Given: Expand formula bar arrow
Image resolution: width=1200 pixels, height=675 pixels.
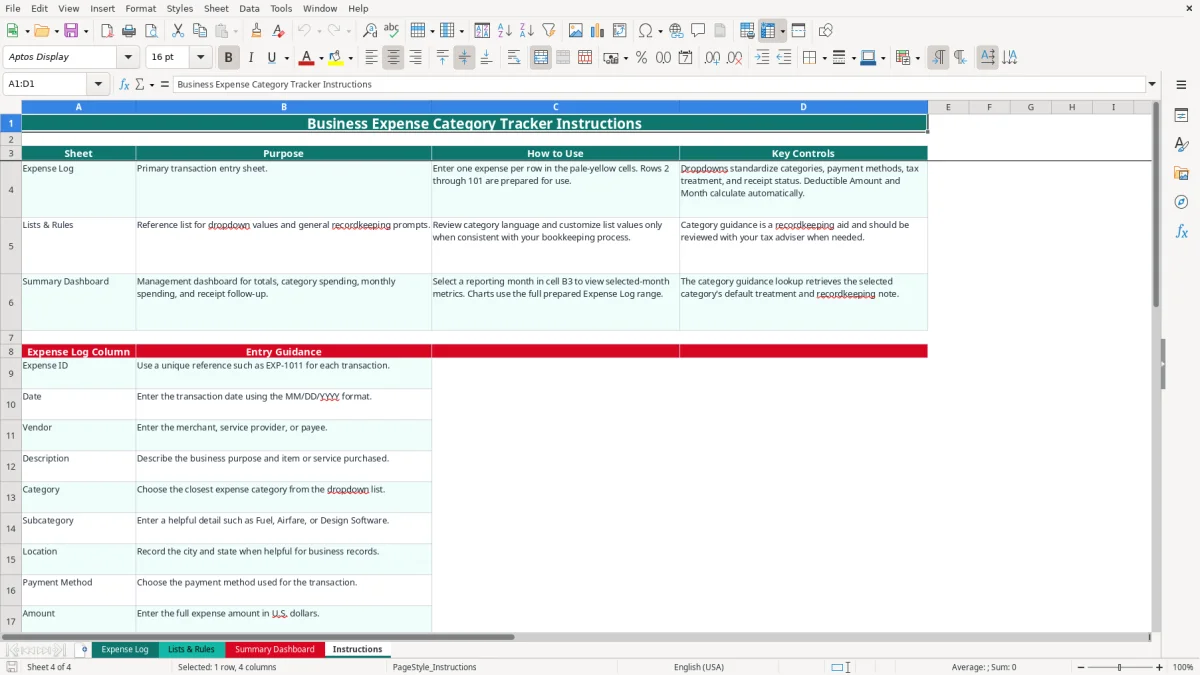Looking at the screenshot, I should [x=1152, y=84].
